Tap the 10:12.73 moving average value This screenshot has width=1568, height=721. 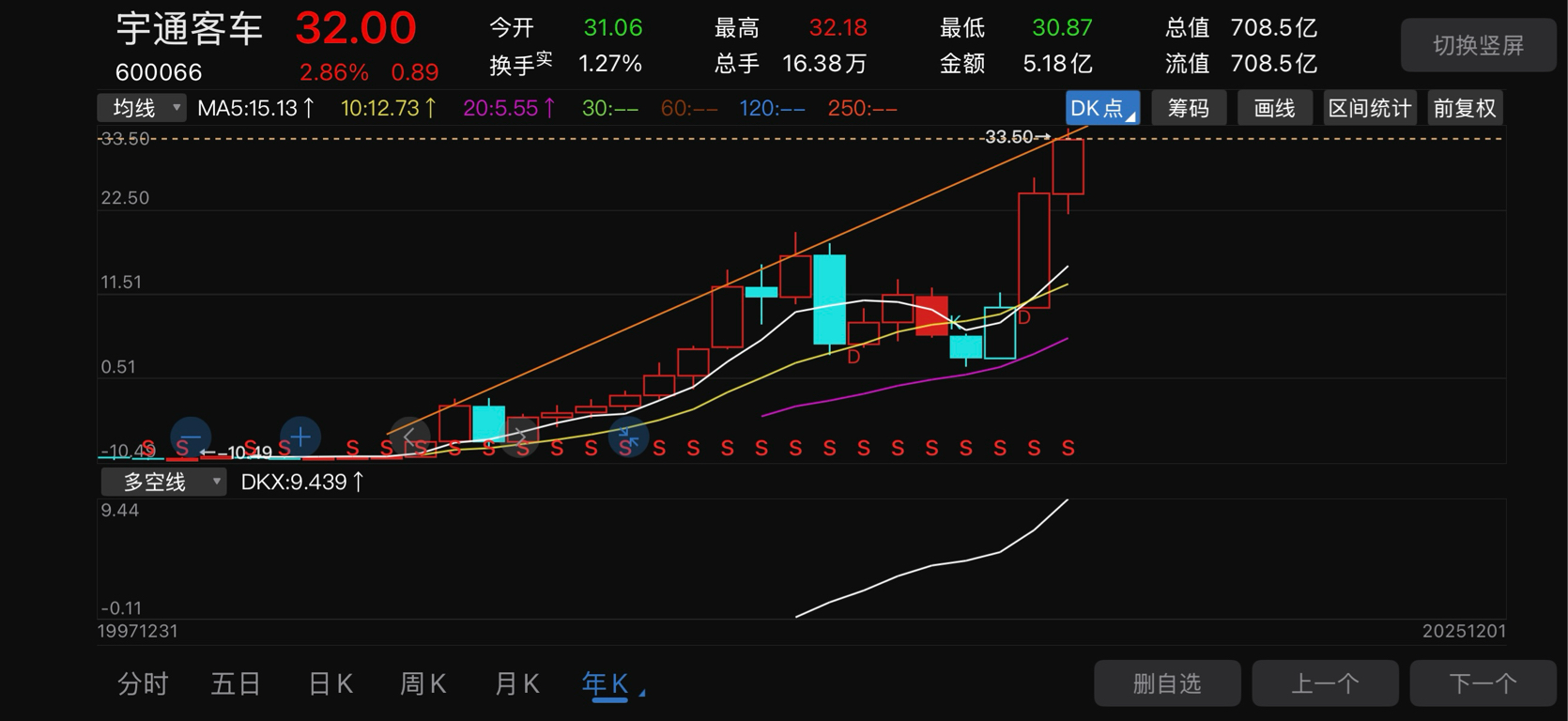[389, 108]
